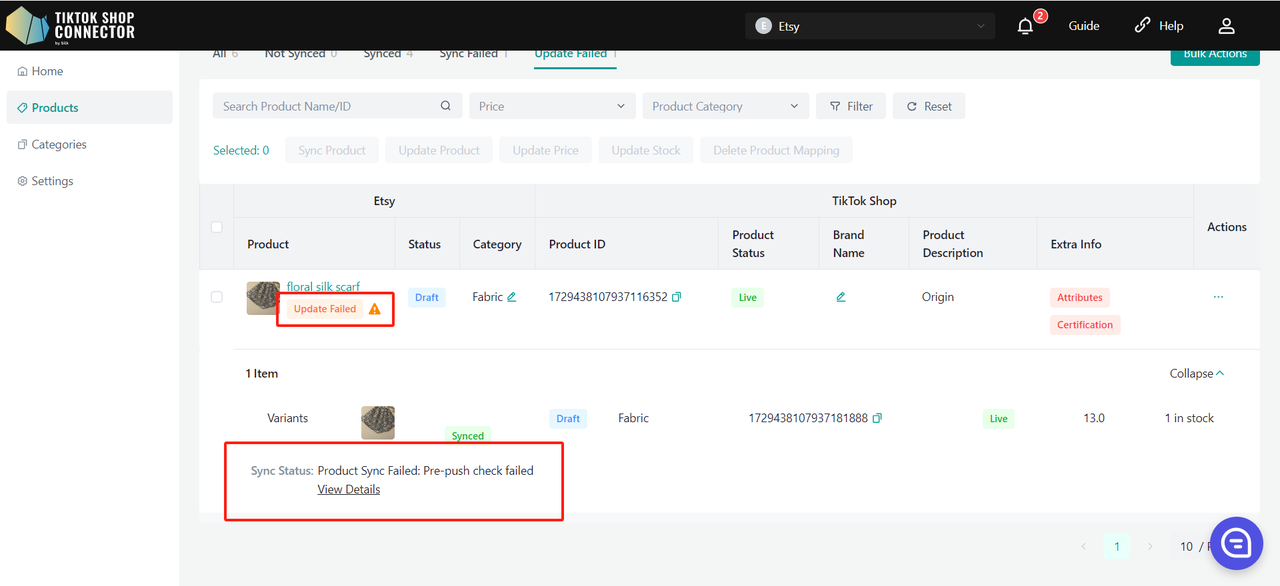Image resolution: width=1280 pixels, height=586 pixels.
Task: Switch to the Not Synced tab
Action: click(x=301, y=54)
